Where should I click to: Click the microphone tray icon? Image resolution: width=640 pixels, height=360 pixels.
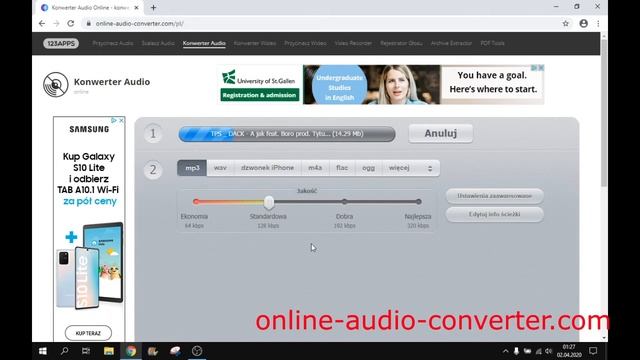tap(516, 351)
